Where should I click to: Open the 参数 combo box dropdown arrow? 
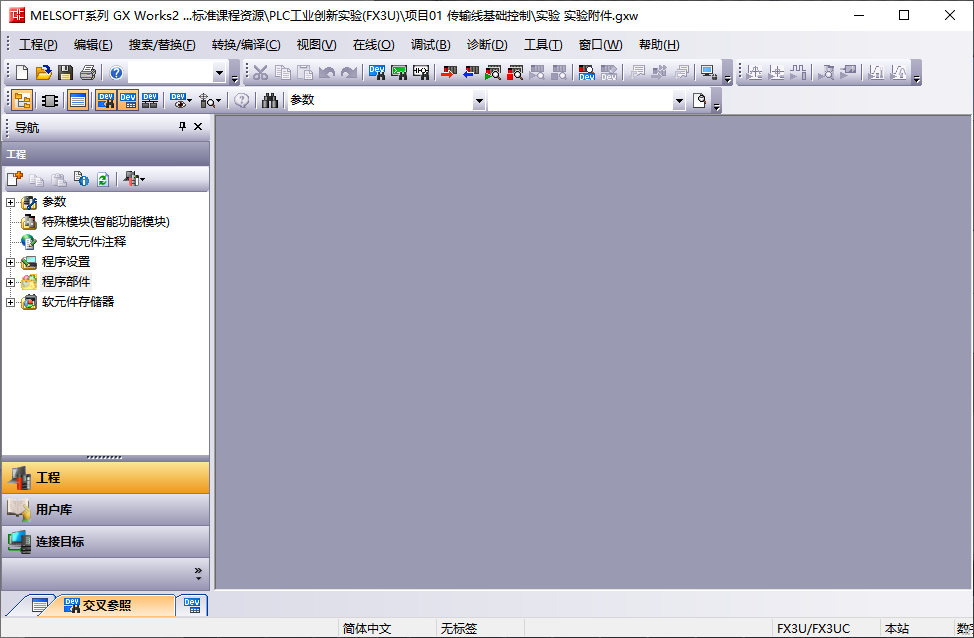coord(479,100)
